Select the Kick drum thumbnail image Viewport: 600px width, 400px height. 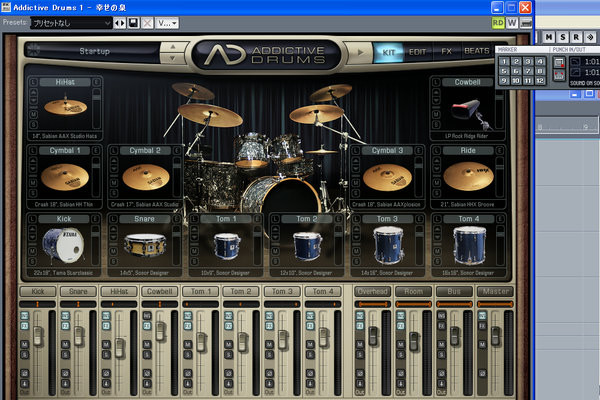point(63,245)
